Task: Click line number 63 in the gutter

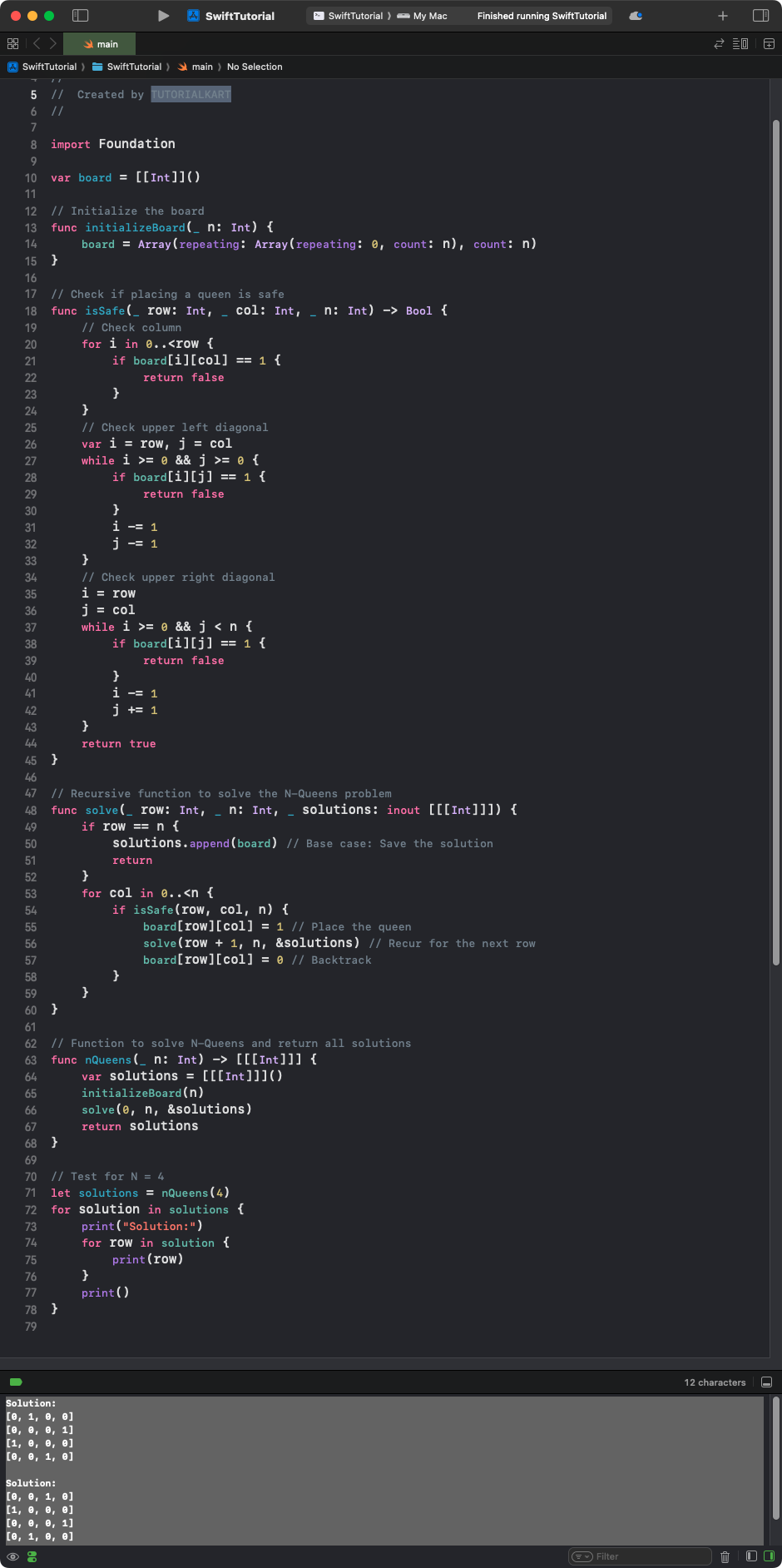Action: point(31,1060)
